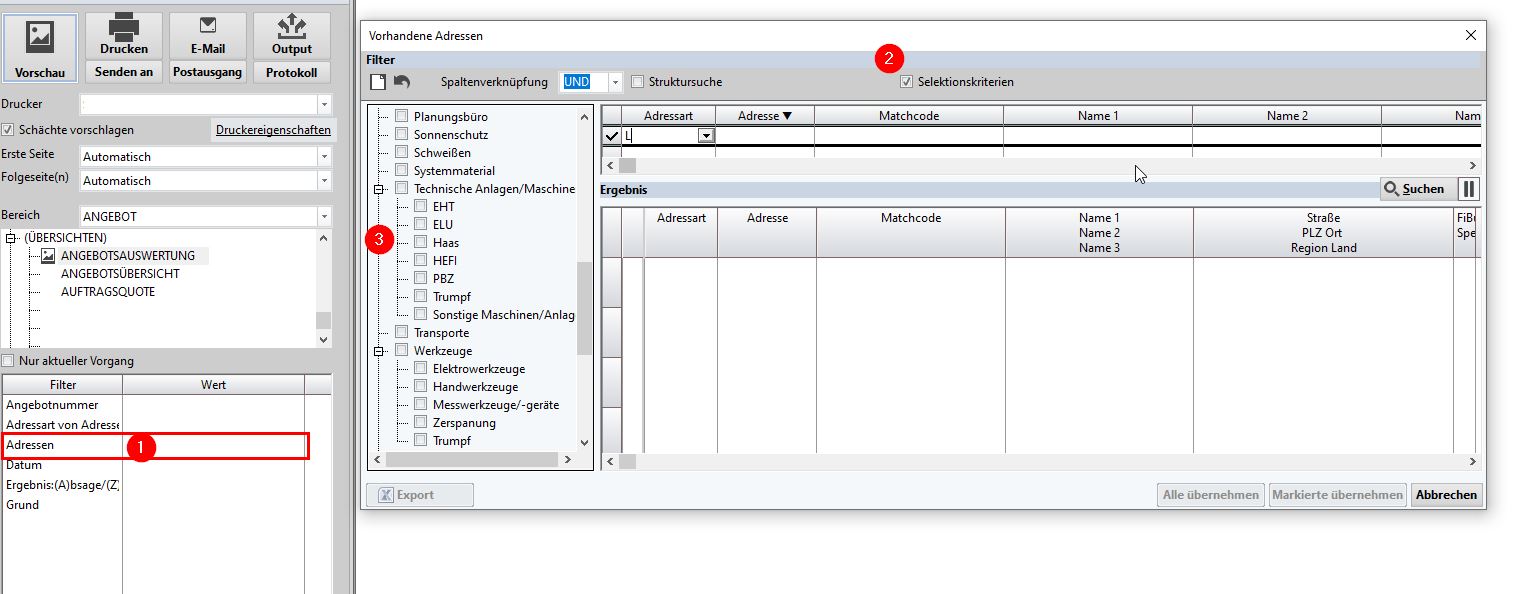Click the E-Mail envelope icon
1523x594 pixels.
208,26
